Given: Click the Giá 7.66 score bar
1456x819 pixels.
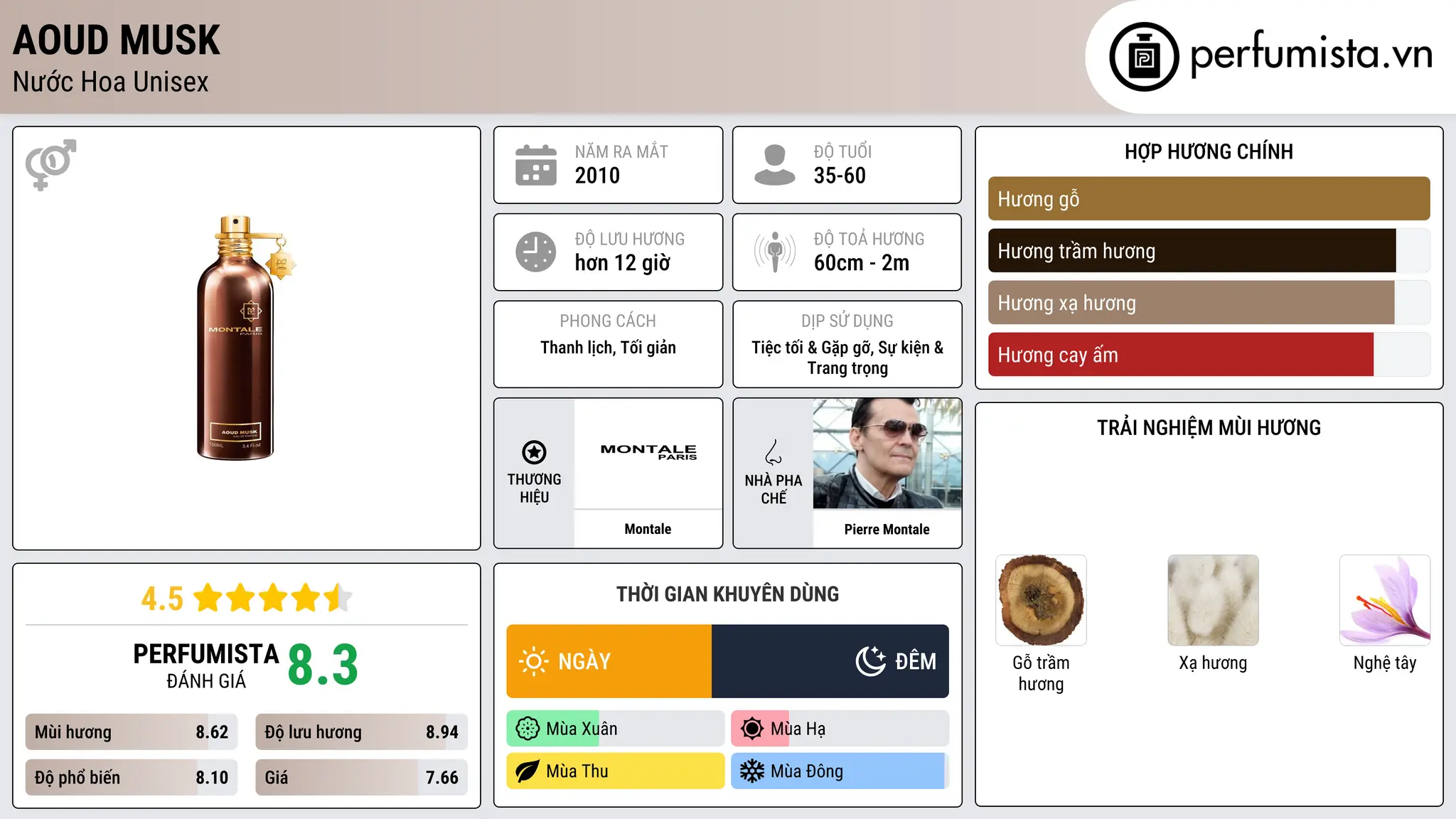Looking at the screenshot, I should click(x=362, y=778).
